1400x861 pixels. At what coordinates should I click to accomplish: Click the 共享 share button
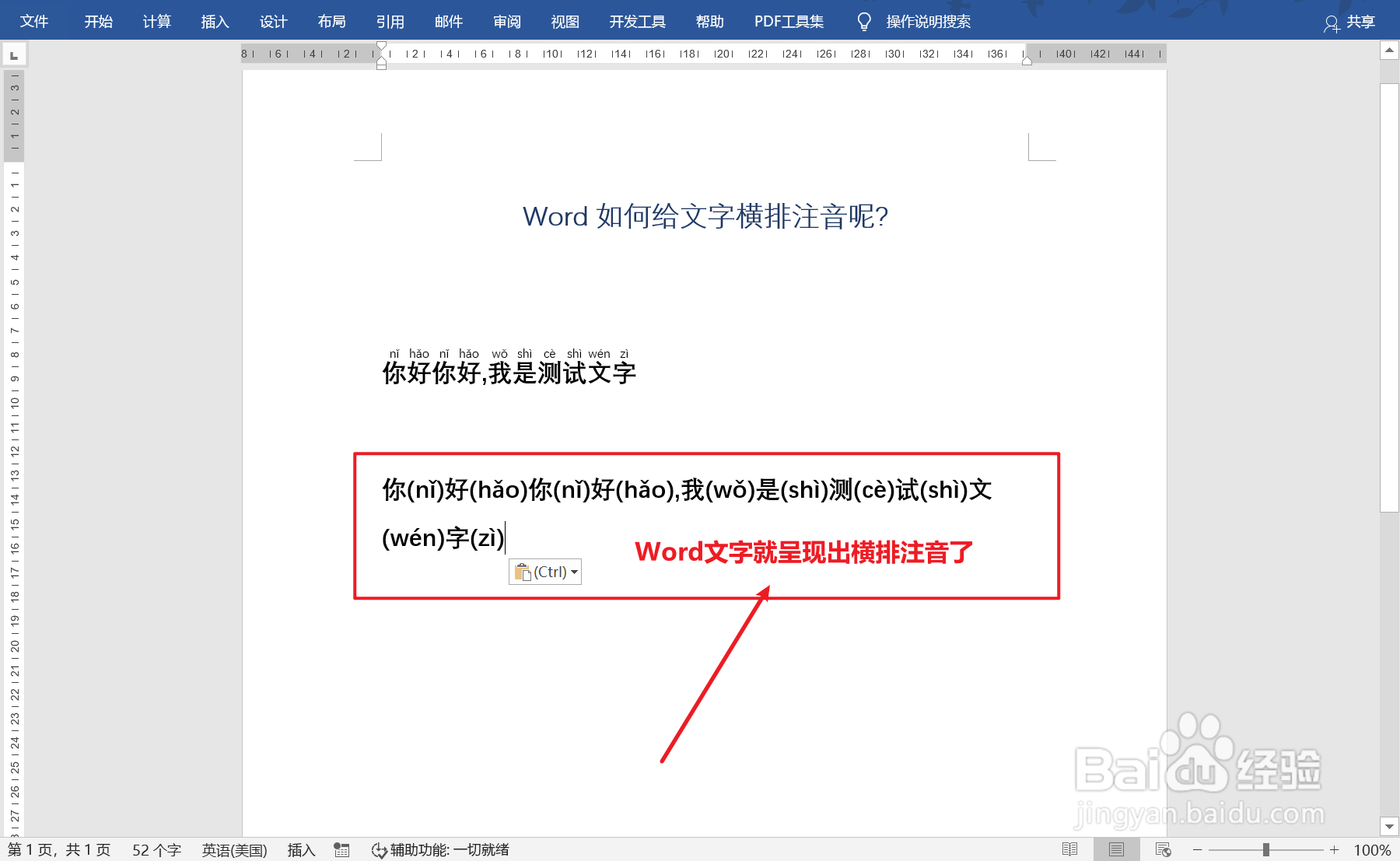click(x=1350, y=23)
